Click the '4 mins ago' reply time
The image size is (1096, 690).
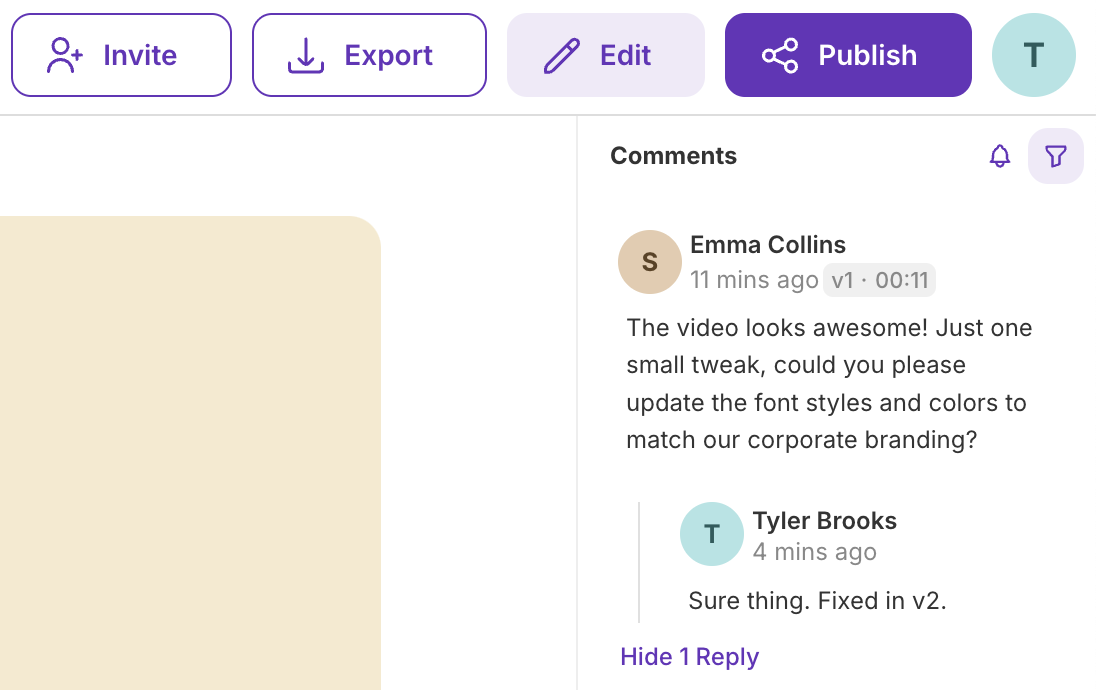coord(814,552)
